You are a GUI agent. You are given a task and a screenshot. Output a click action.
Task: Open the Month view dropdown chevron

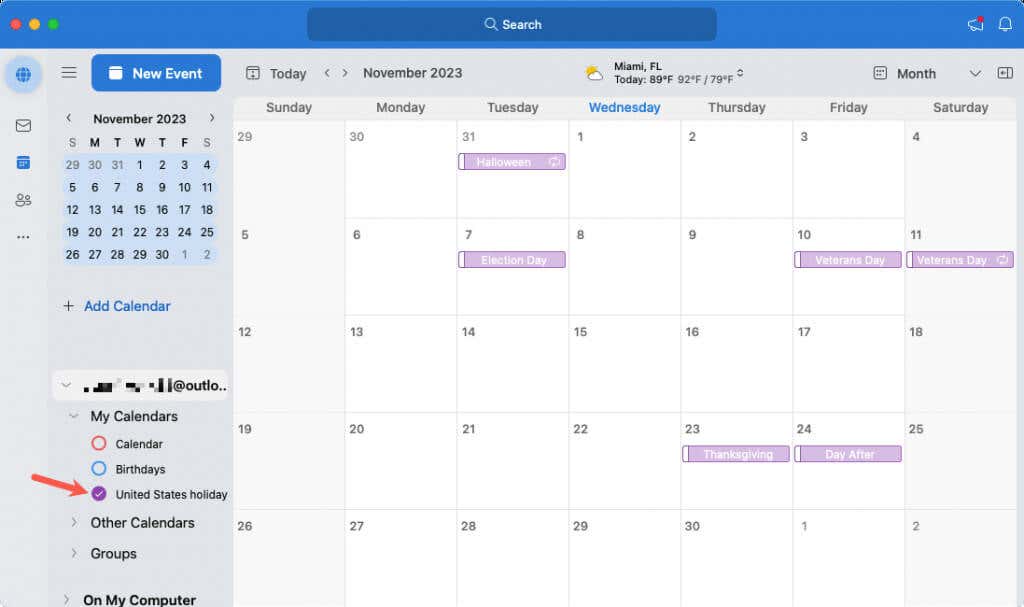(x=975, y=73)
